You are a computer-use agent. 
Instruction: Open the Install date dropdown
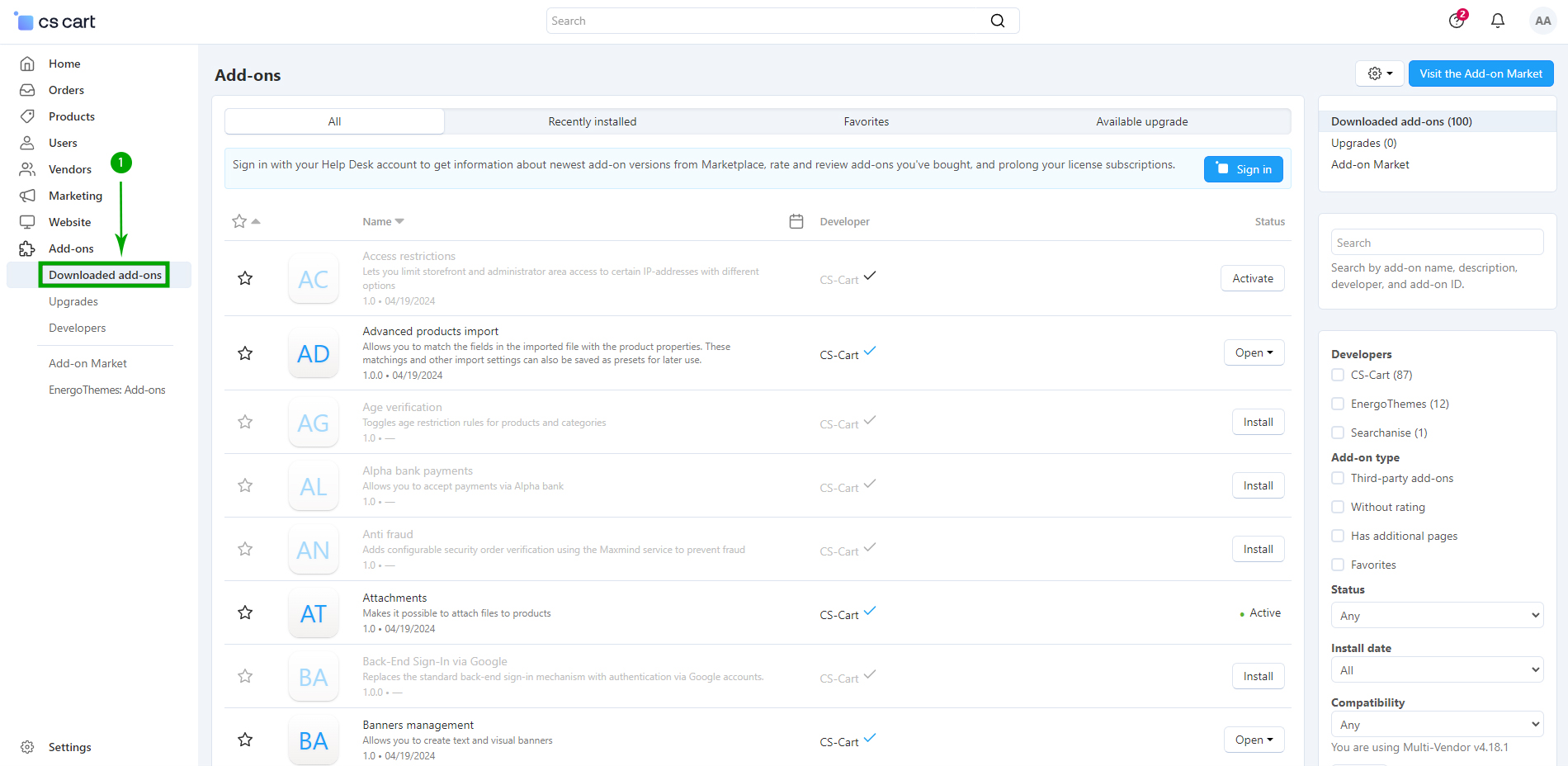pos(1436,670)
